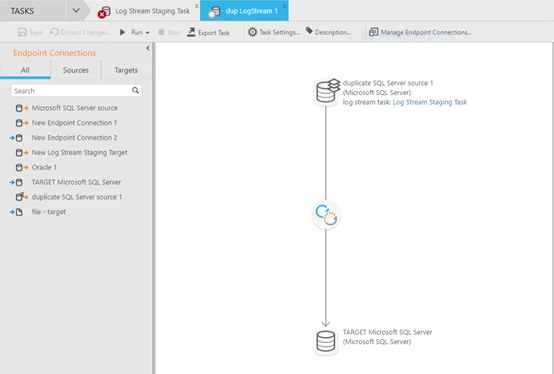Select New Endpoint Connection 2
The width and height of the screenshot is (554, 374).
74,138
